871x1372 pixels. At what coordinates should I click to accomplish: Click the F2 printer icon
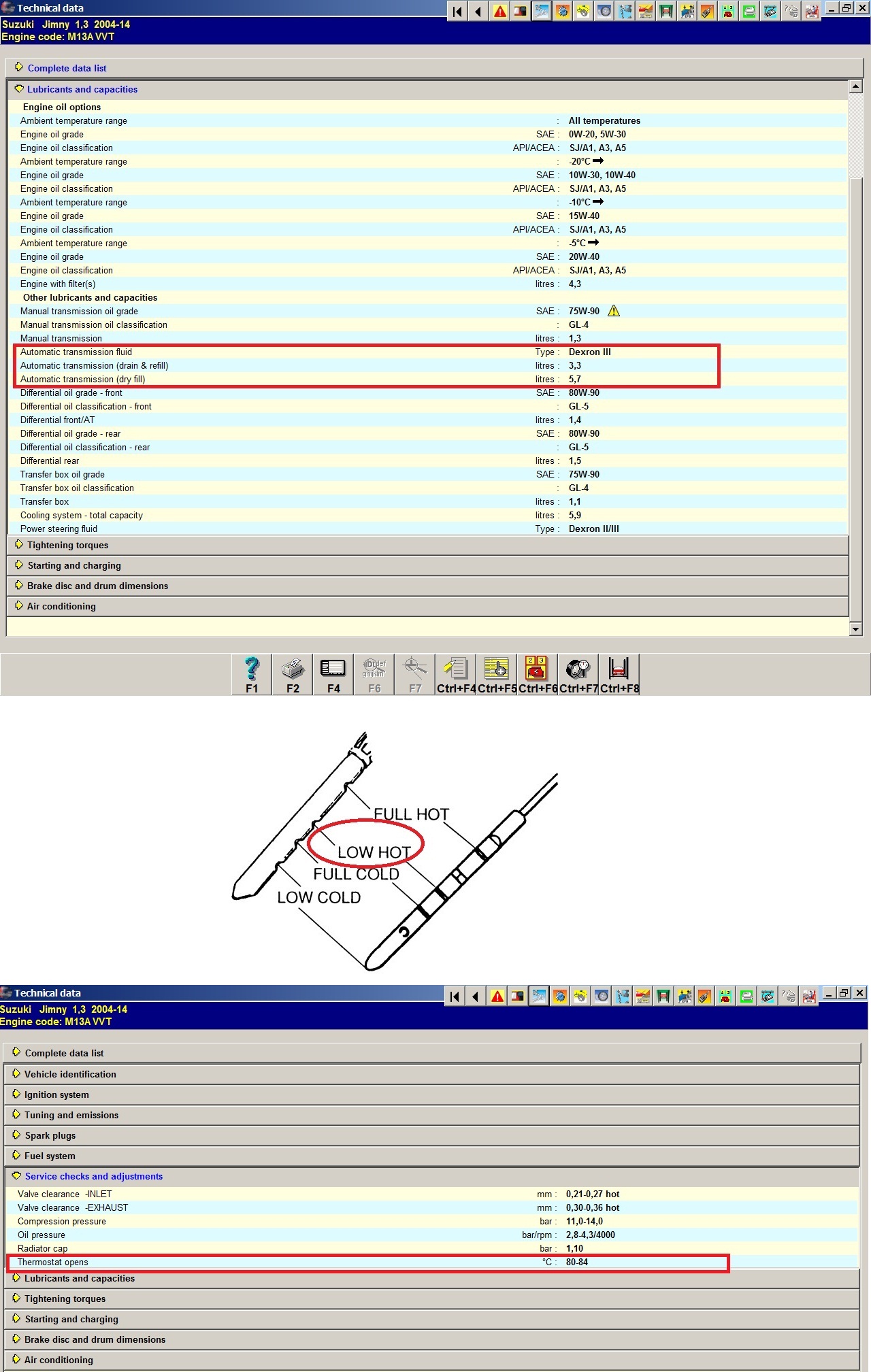[x=293, y=673]
